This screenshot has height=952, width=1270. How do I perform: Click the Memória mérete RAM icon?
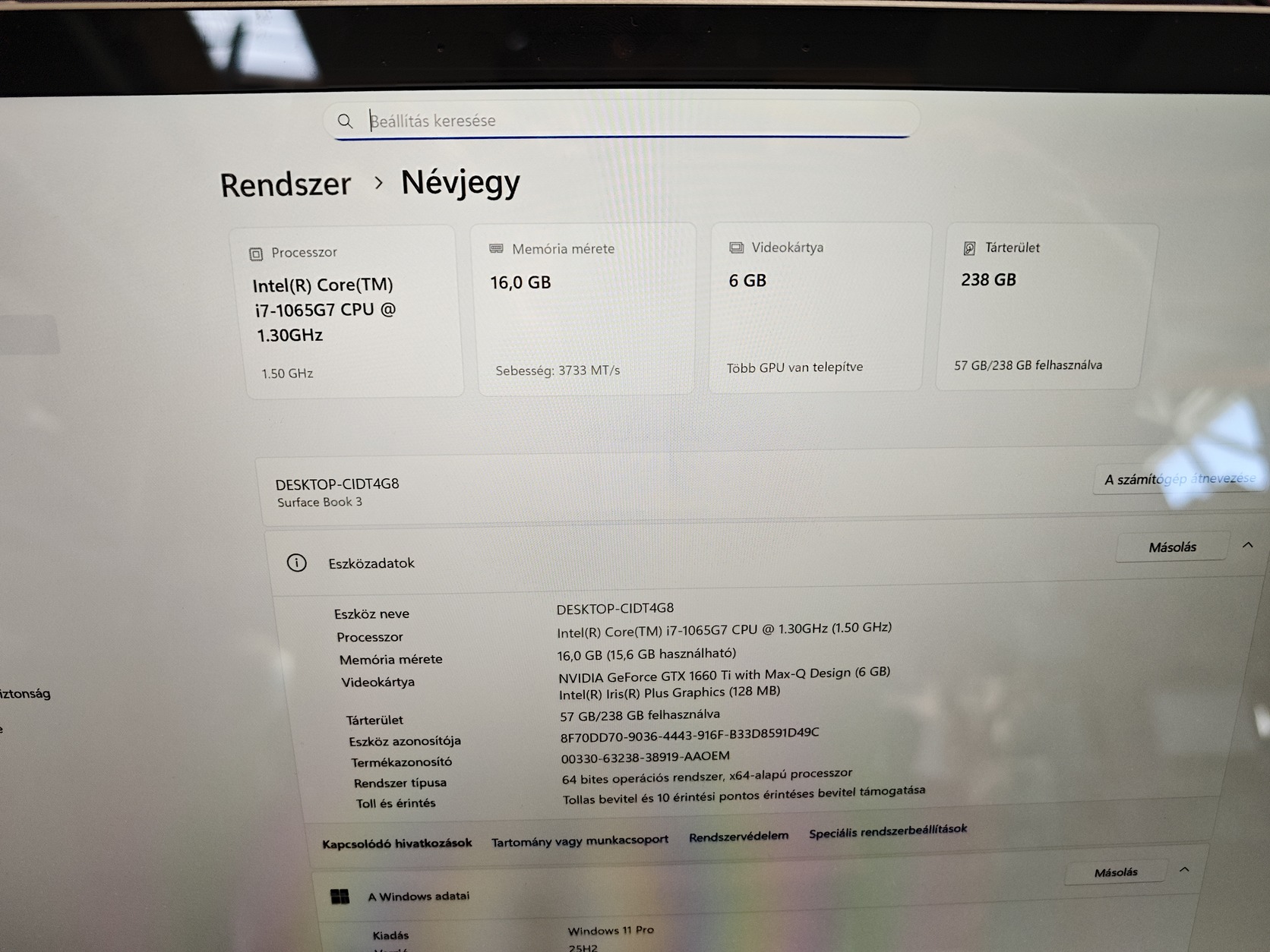(496, 249)
